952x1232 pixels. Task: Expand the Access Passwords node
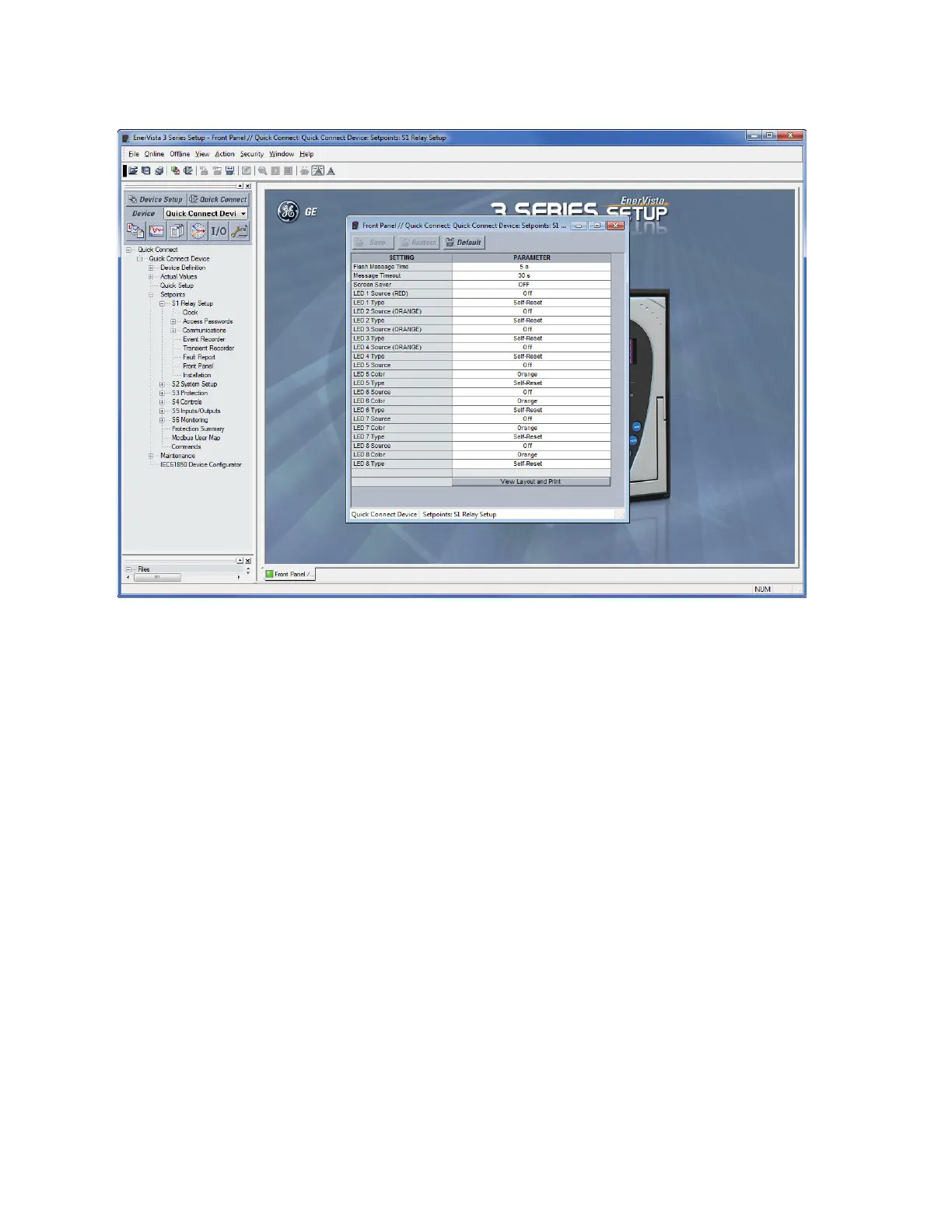(x=174, y=321)
